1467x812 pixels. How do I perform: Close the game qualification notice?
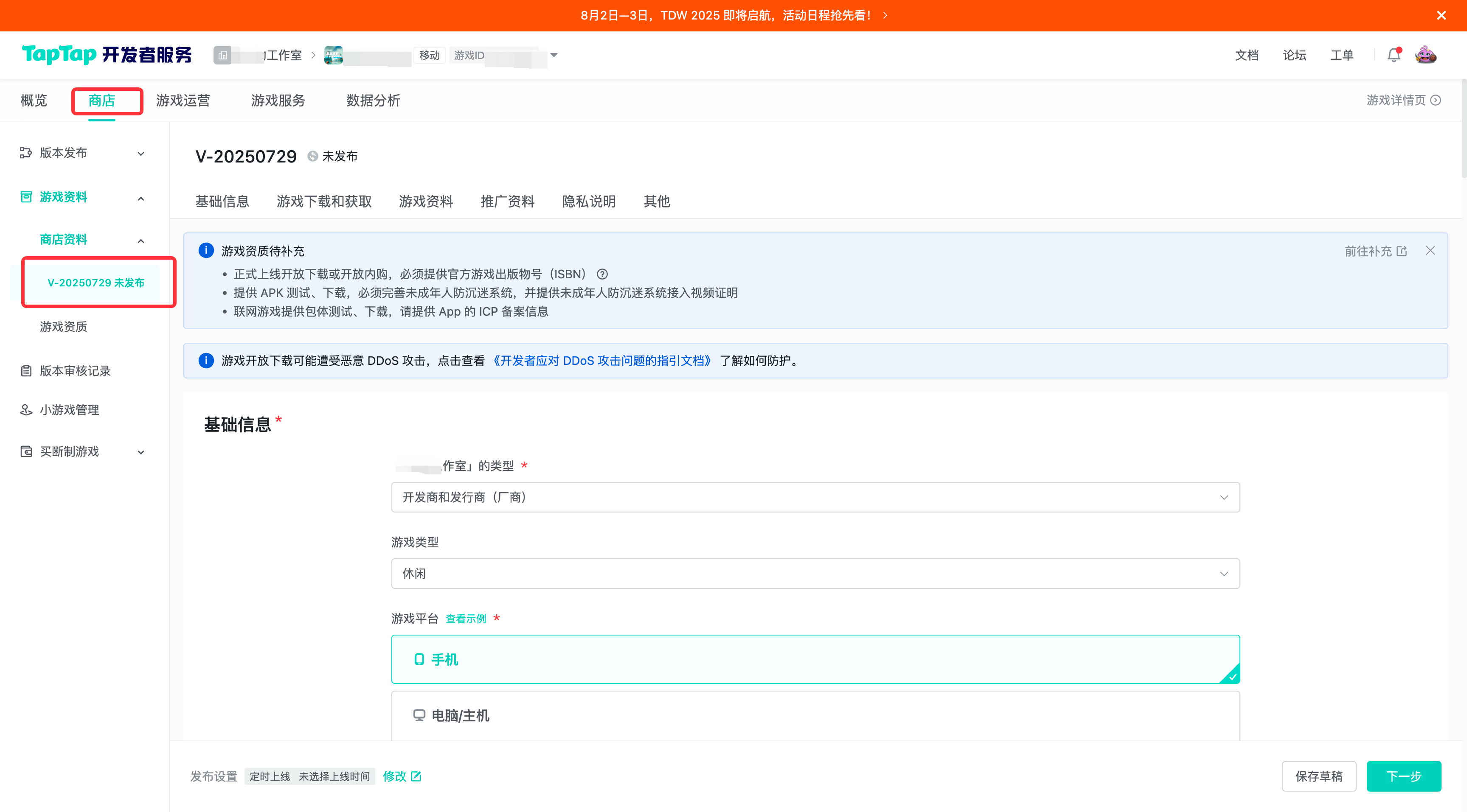[x=1430, y=250]
